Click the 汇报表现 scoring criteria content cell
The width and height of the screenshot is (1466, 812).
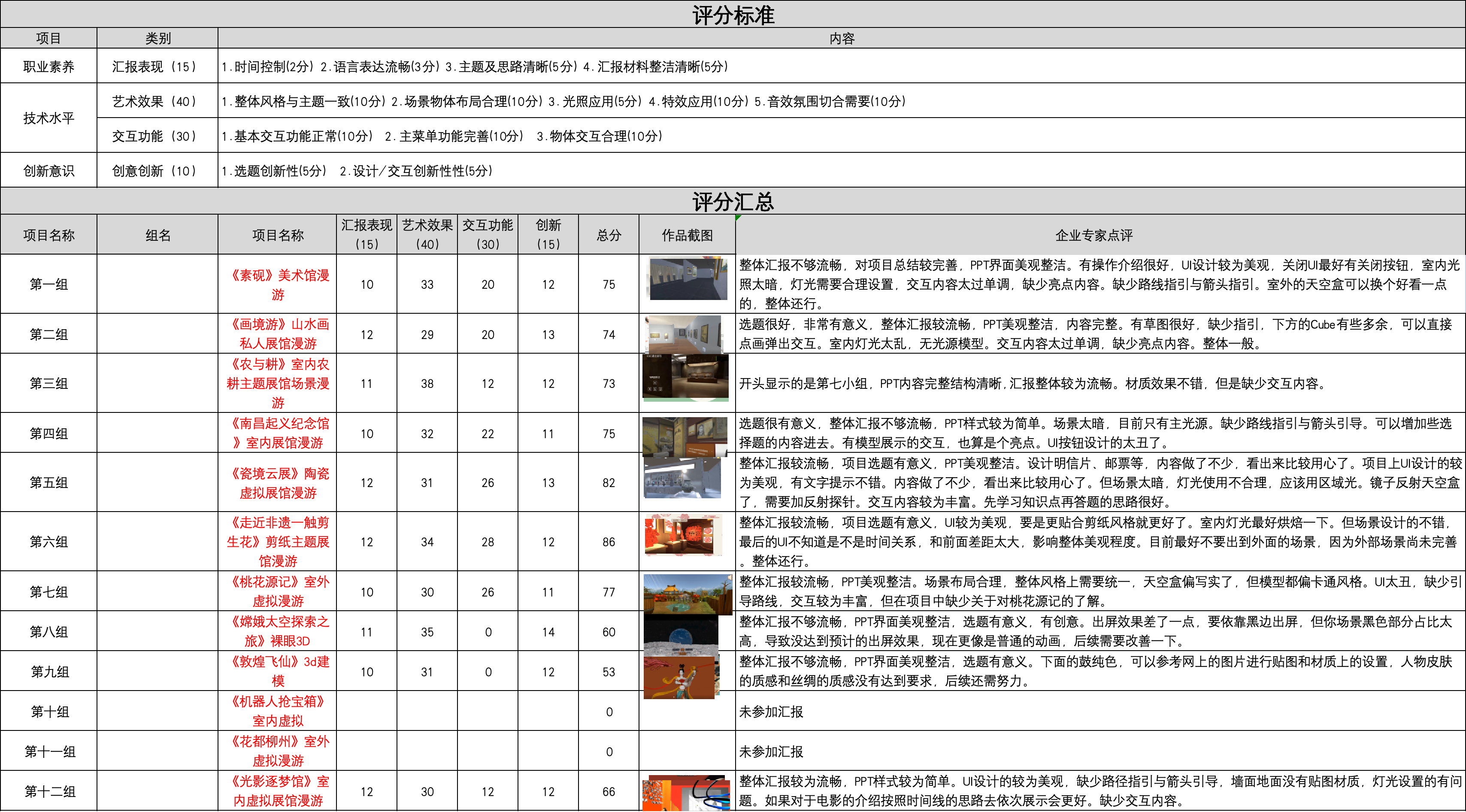841,66
